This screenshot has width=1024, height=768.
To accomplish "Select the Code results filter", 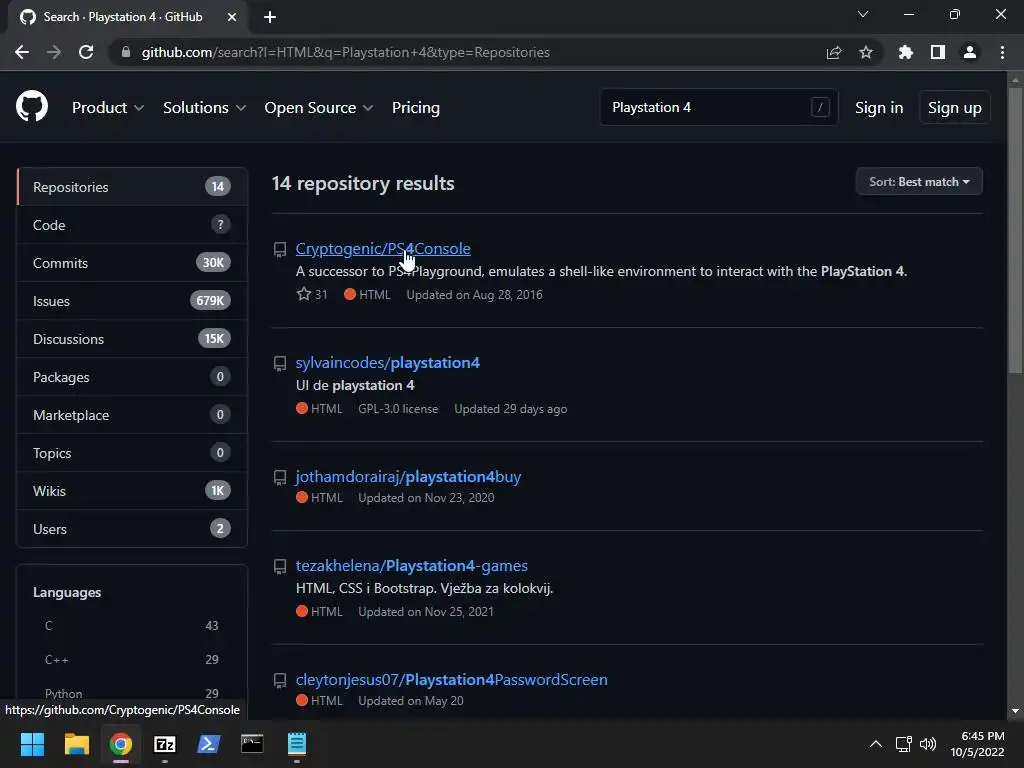I will [x=132, y=225].
